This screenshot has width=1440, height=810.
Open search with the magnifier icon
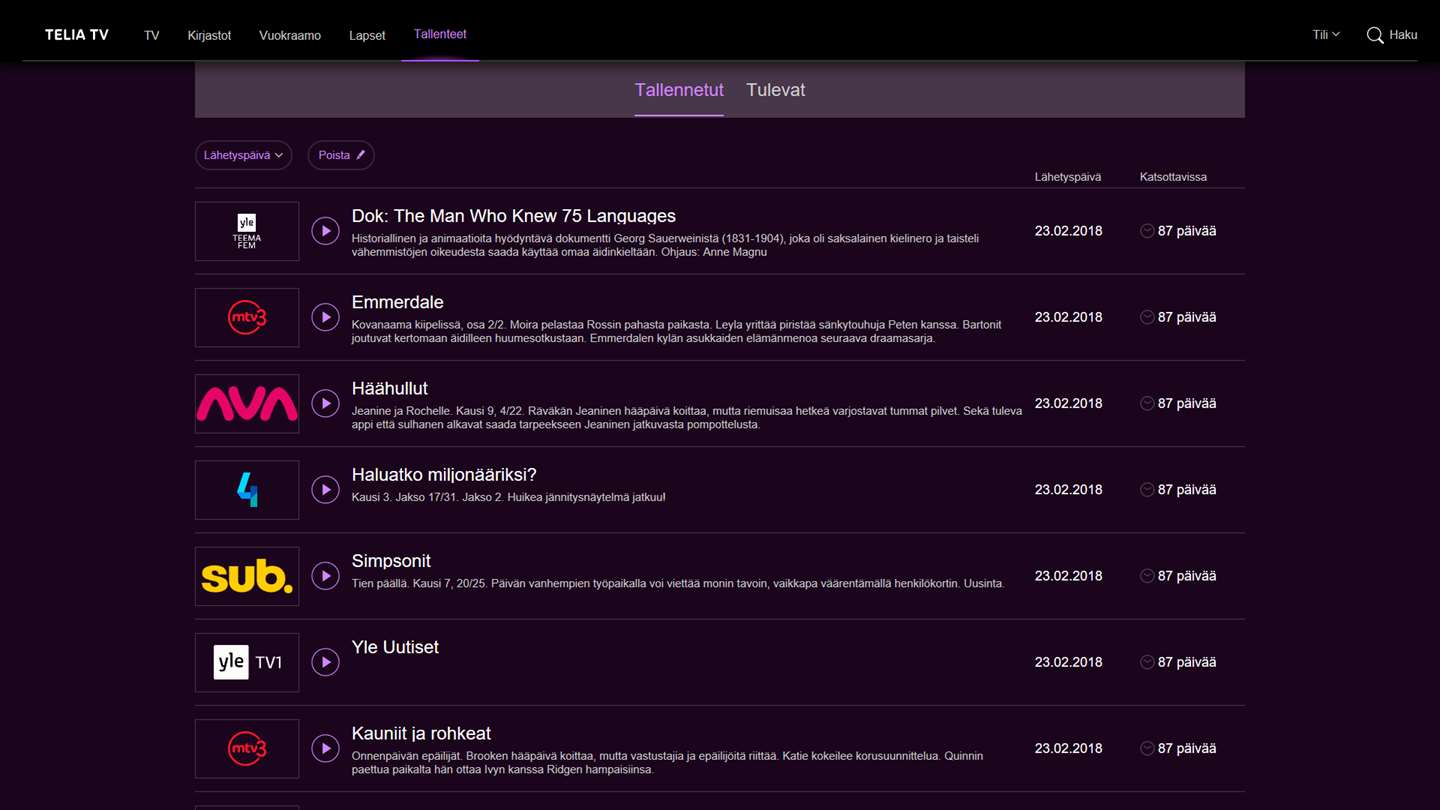pos(1375,35)
